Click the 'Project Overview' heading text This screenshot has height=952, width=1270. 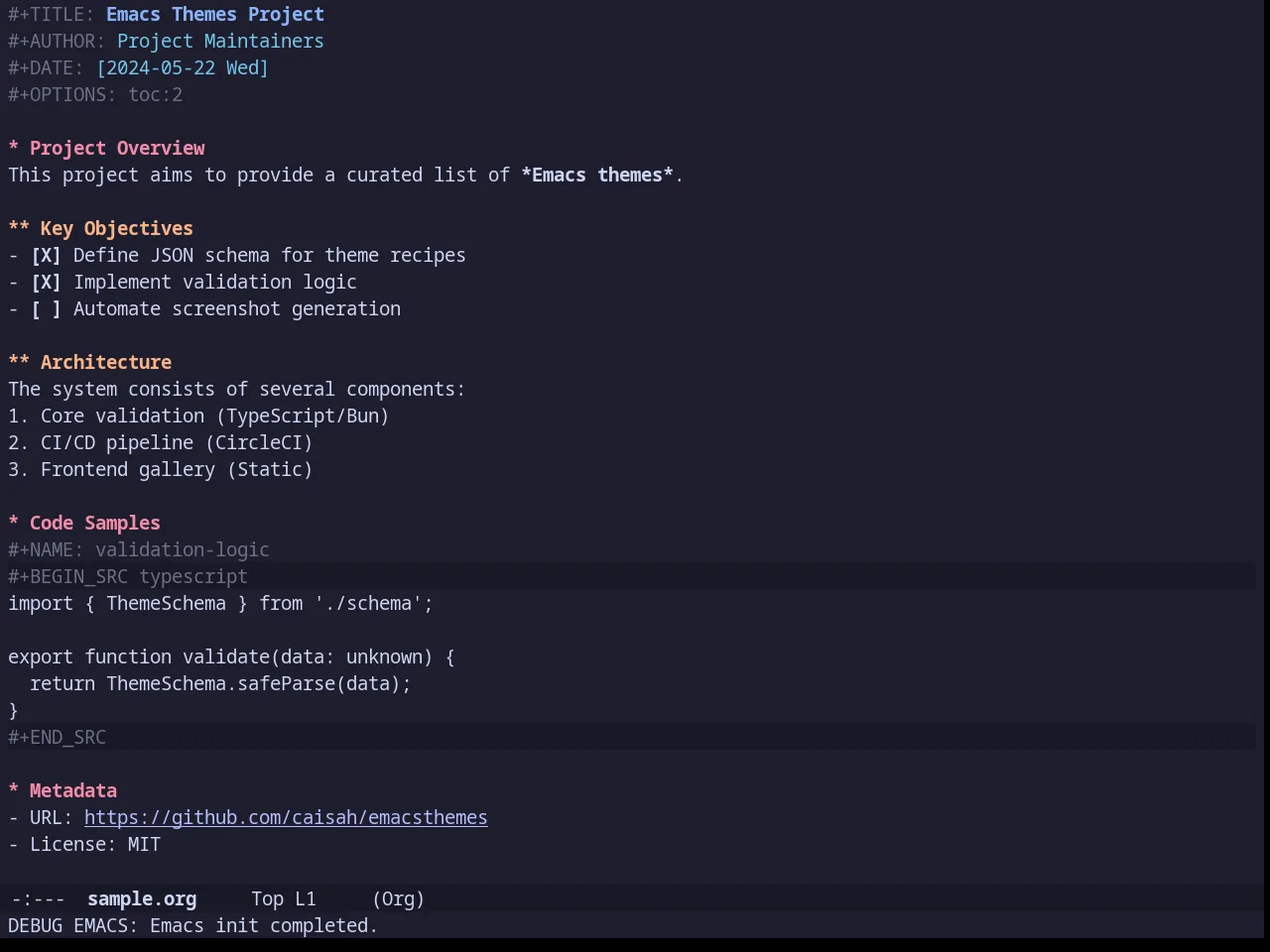coord(117,148)
